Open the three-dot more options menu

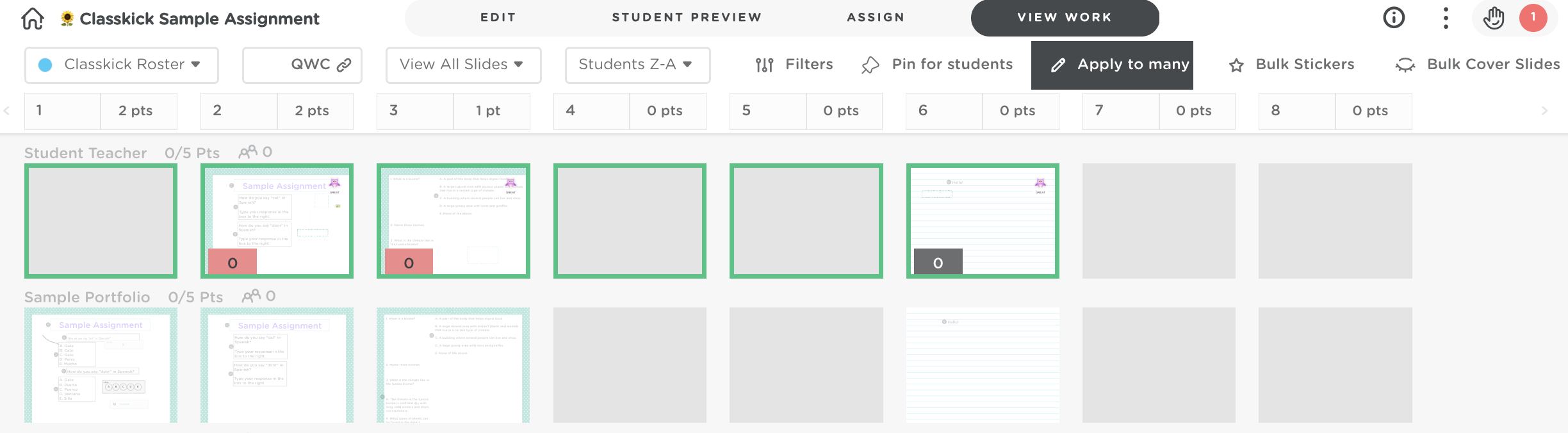(1446, 18)
